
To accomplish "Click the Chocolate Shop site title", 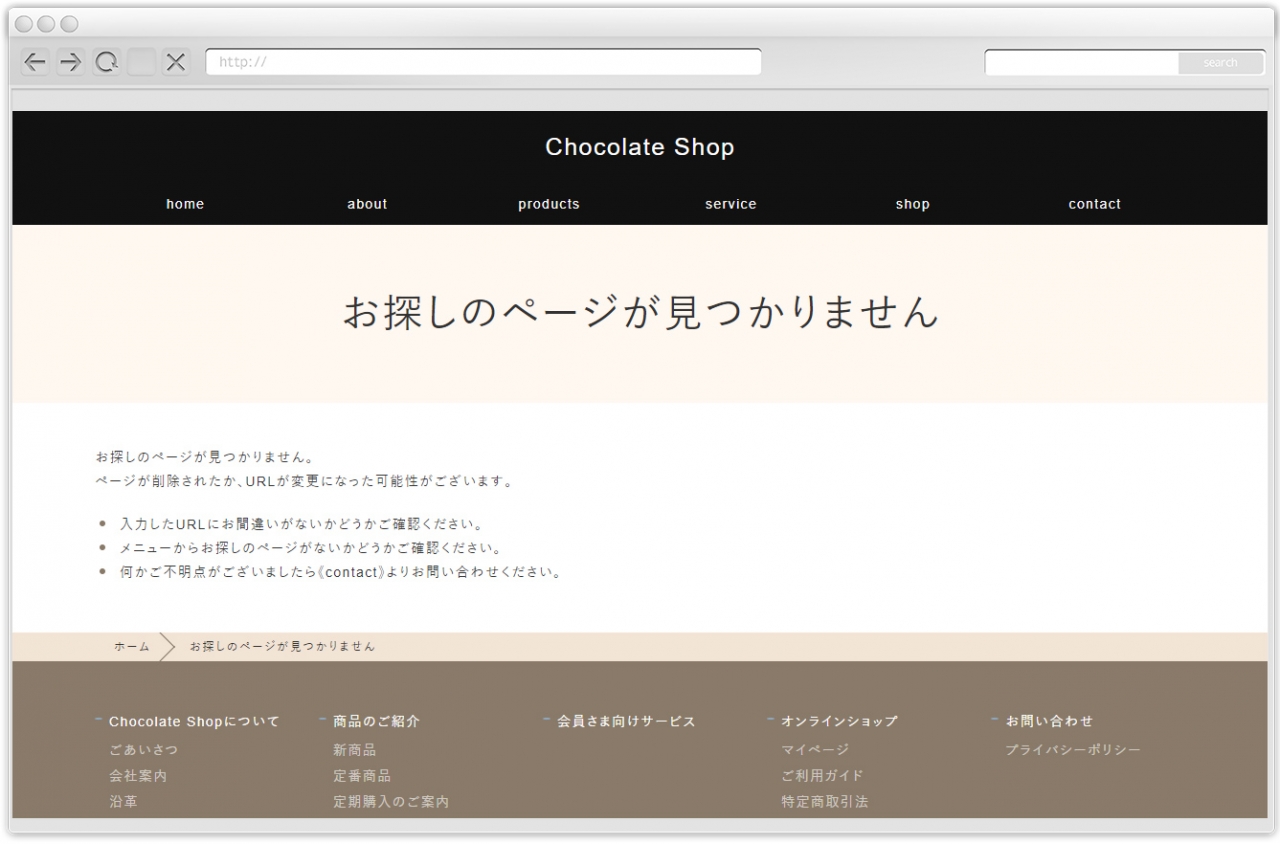I will click(x=639, y=147).
